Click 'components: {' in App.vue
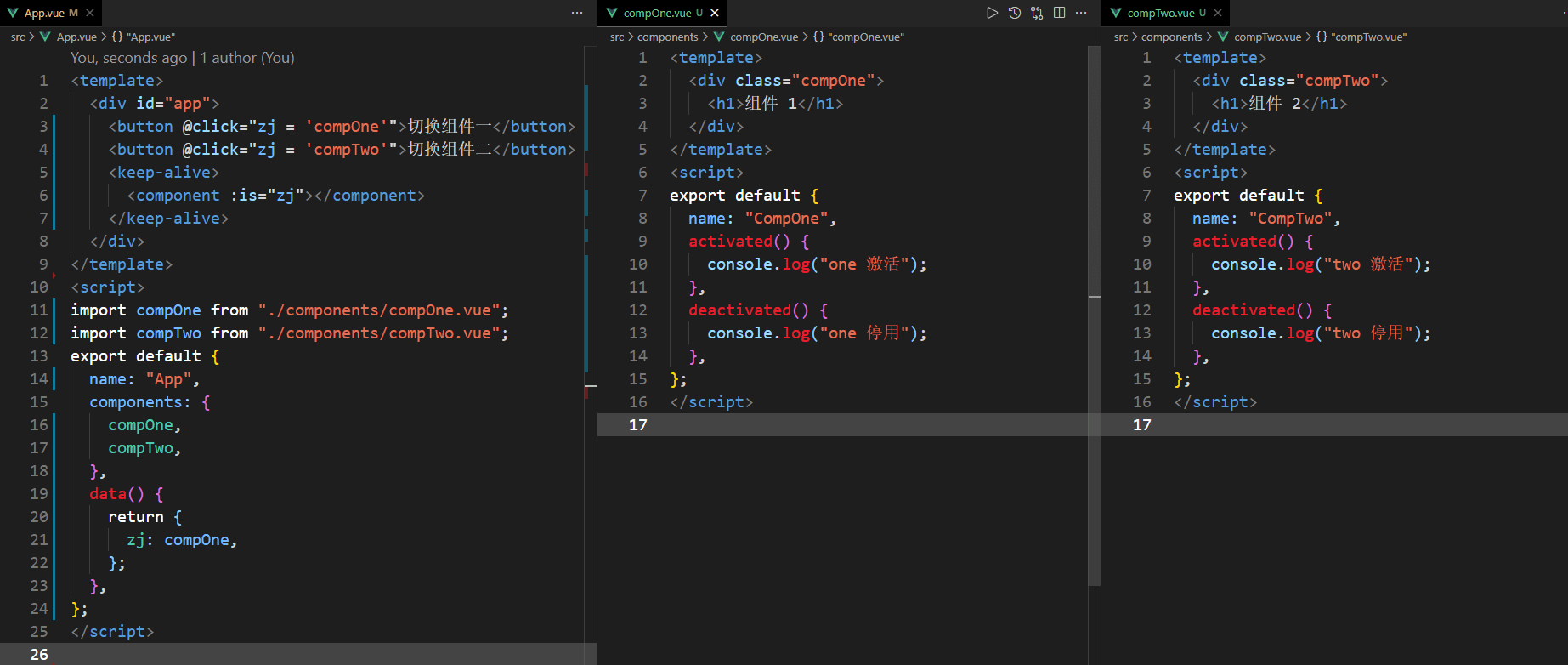 click(150, 402)
